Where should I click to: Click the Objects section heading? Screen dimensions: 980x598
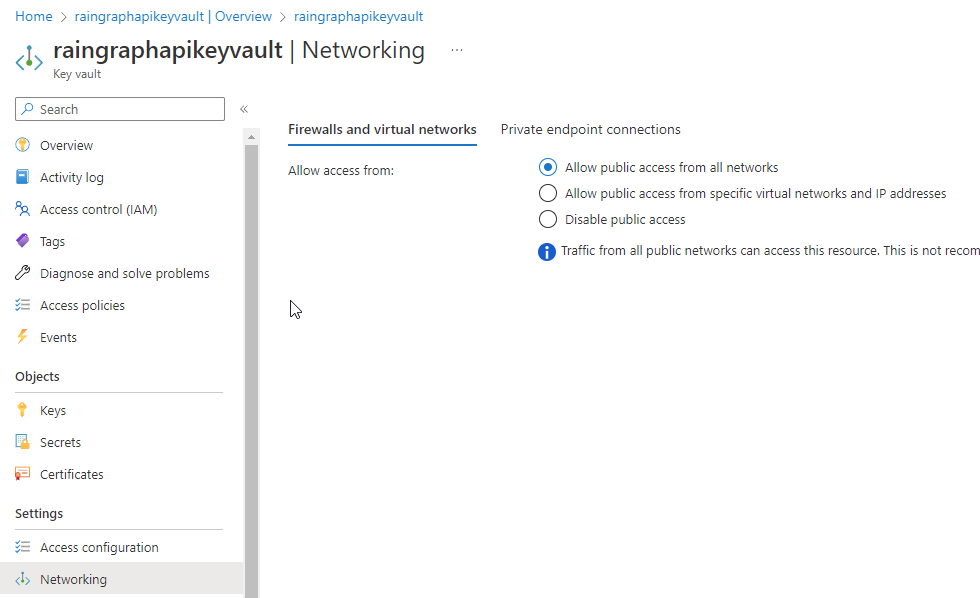[38, 376]
